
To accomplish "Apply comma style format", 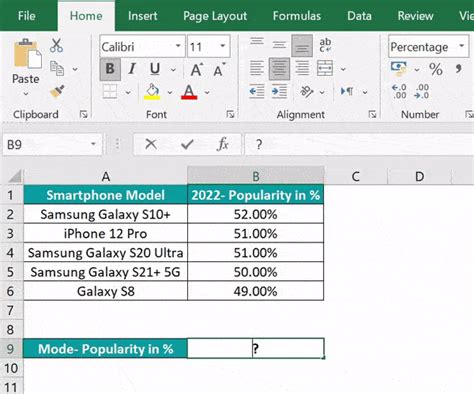I will tap(459, 69).
